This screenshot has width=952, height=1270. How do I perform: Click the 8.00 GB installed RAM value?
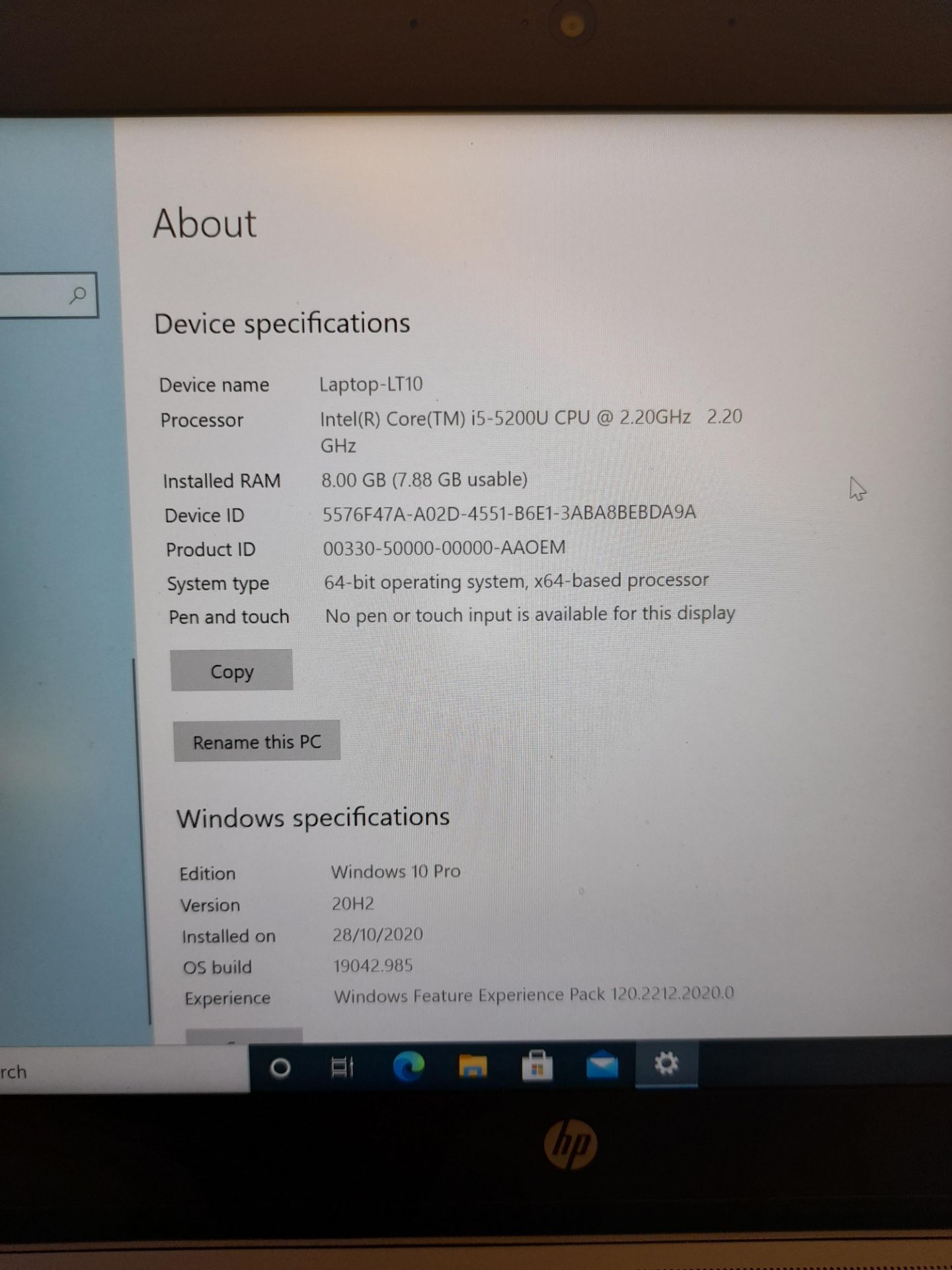(424, 479)
